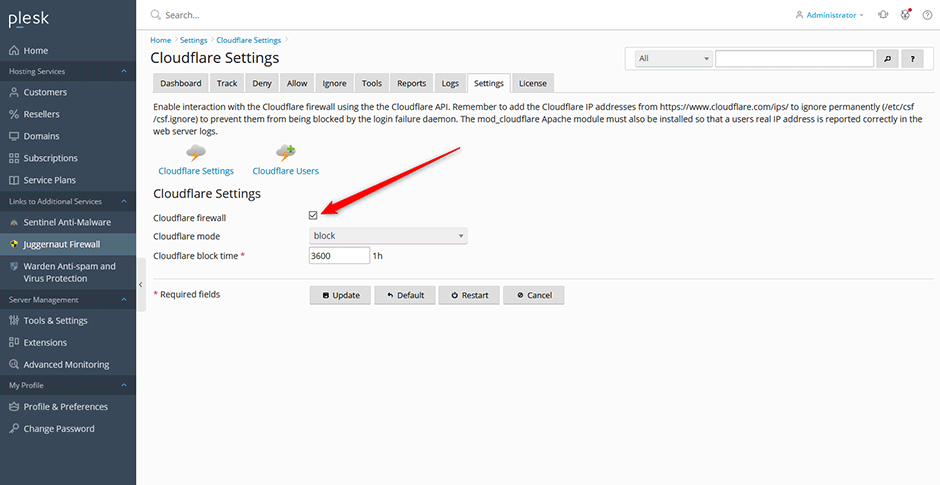Viewport: 940px width, 485px height.
Task: Click the Domains monitor icon
Action: coord(14,136)
